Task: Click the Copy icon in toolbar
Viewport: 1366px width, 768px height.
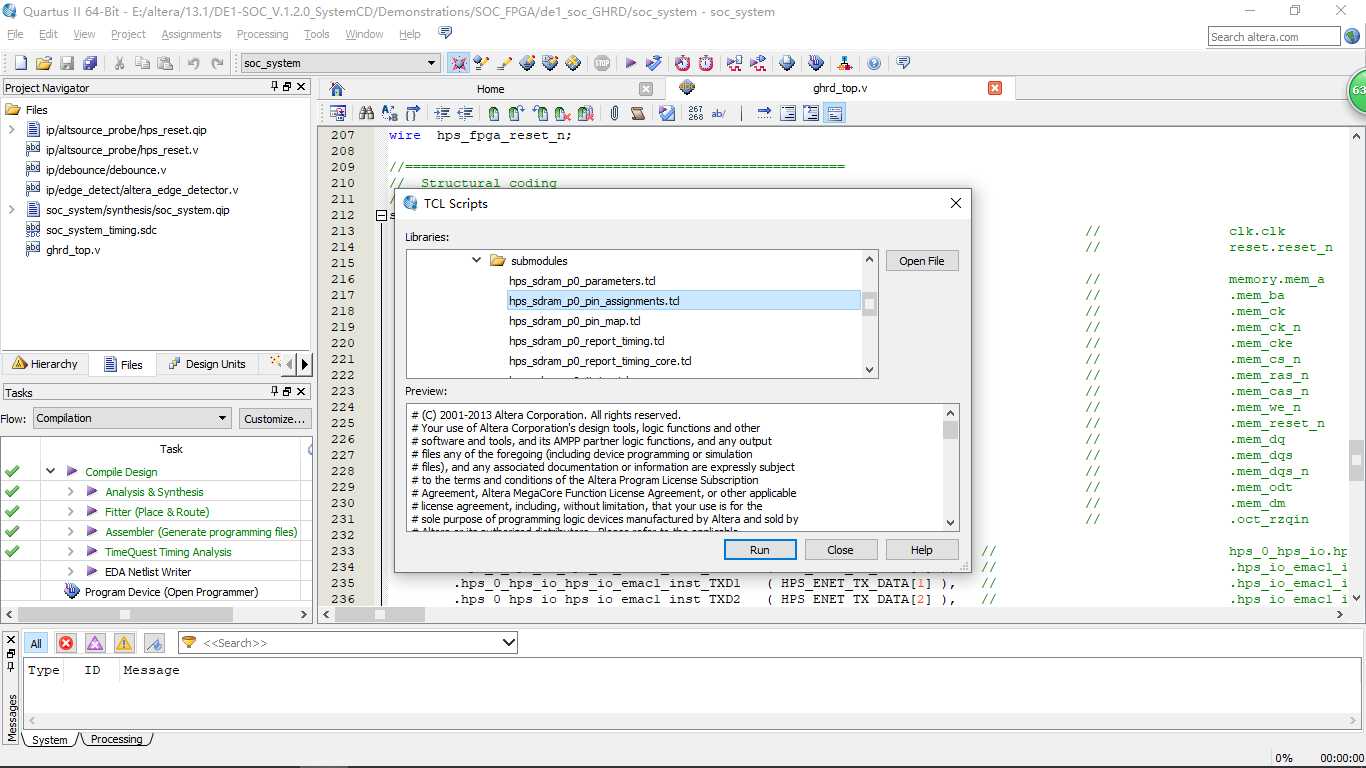Action: coord(142,63)
